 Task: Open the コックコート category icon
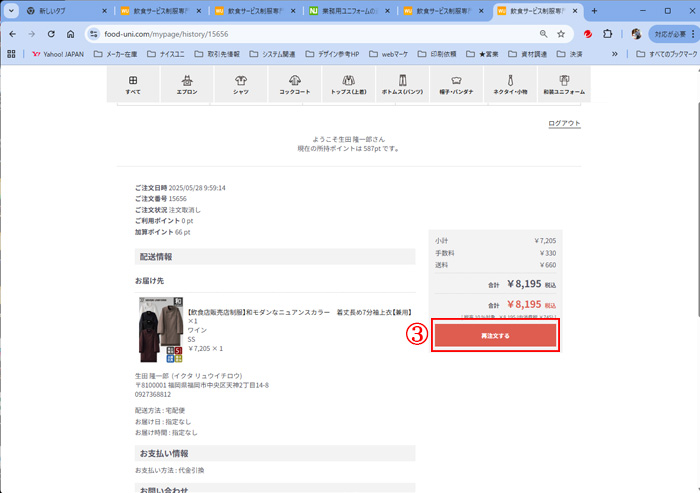coord(295,84)
